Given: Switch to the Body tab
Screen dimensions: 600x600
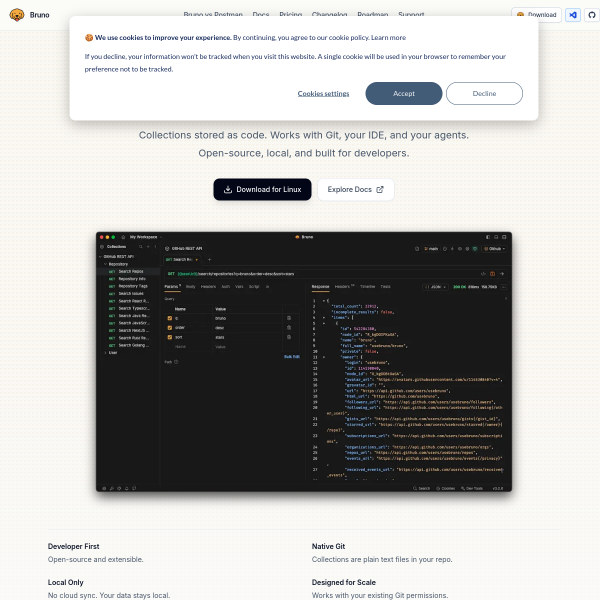Looking at the screenshot, I should [x=191, y=287].
